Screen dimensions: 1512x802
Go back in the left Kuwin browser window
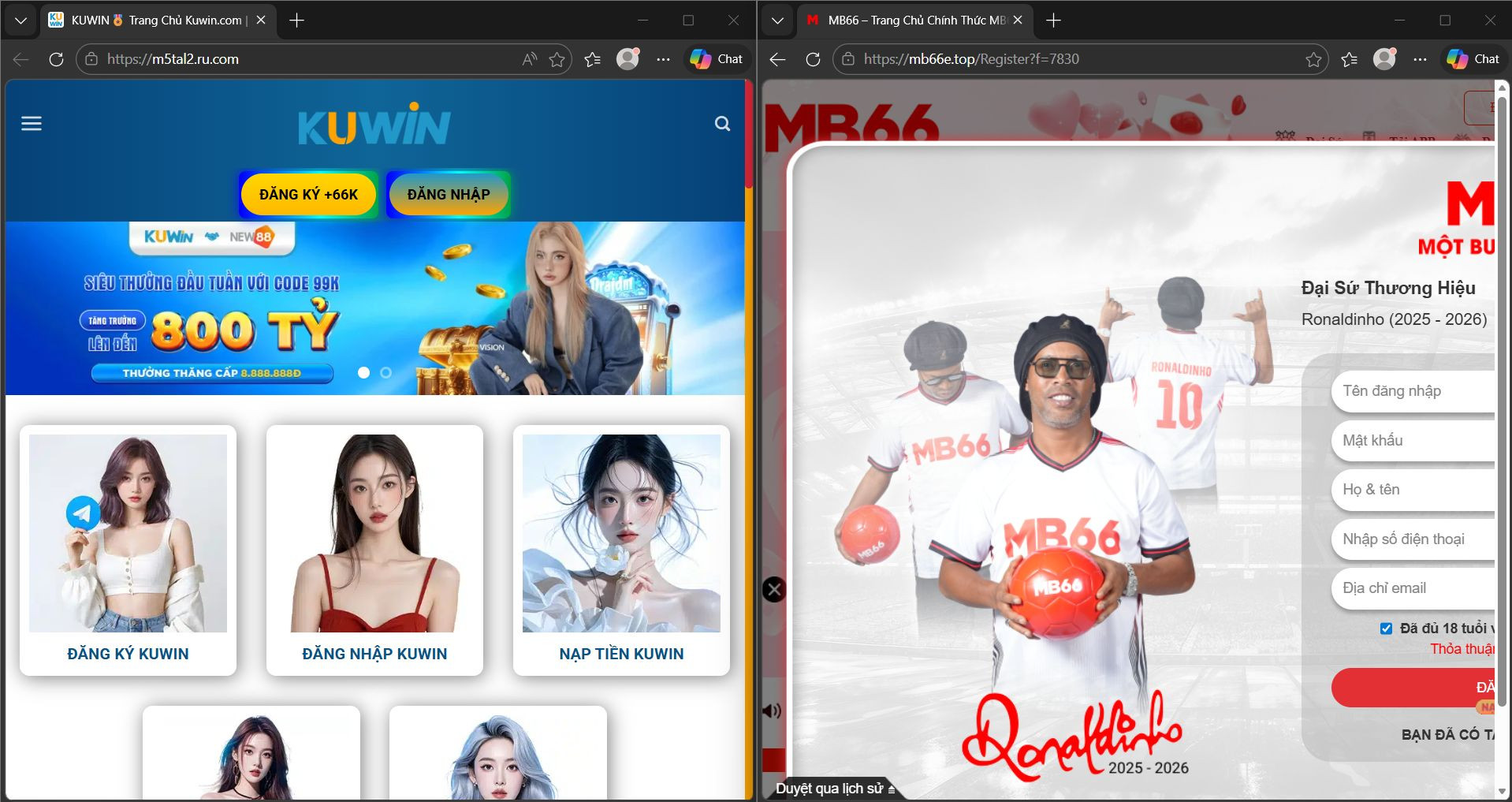pyautogui.click(x=21, y=59)
